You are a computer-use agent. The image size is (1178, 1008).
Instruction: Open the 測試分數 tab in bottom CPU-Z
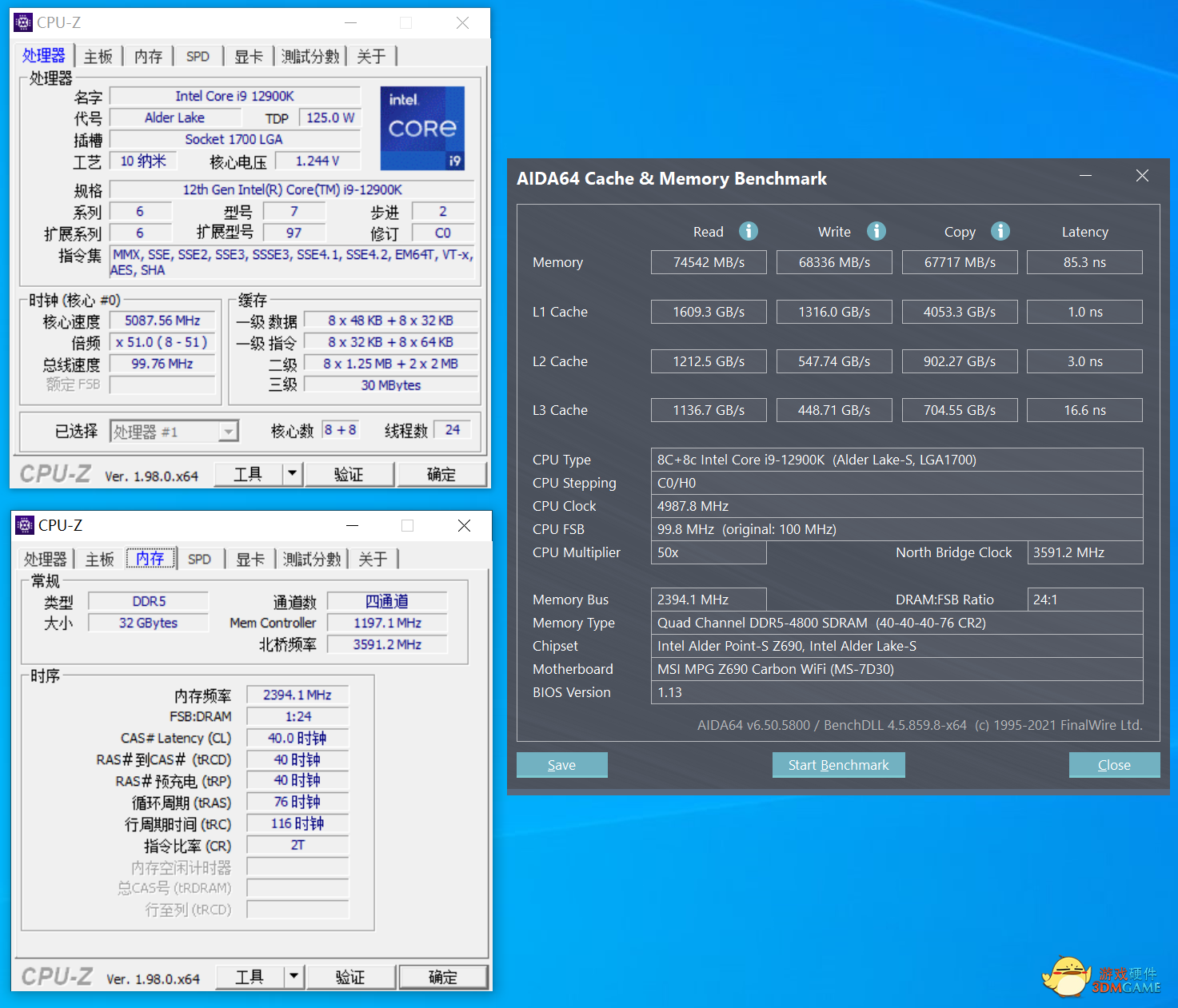(312, 560)
